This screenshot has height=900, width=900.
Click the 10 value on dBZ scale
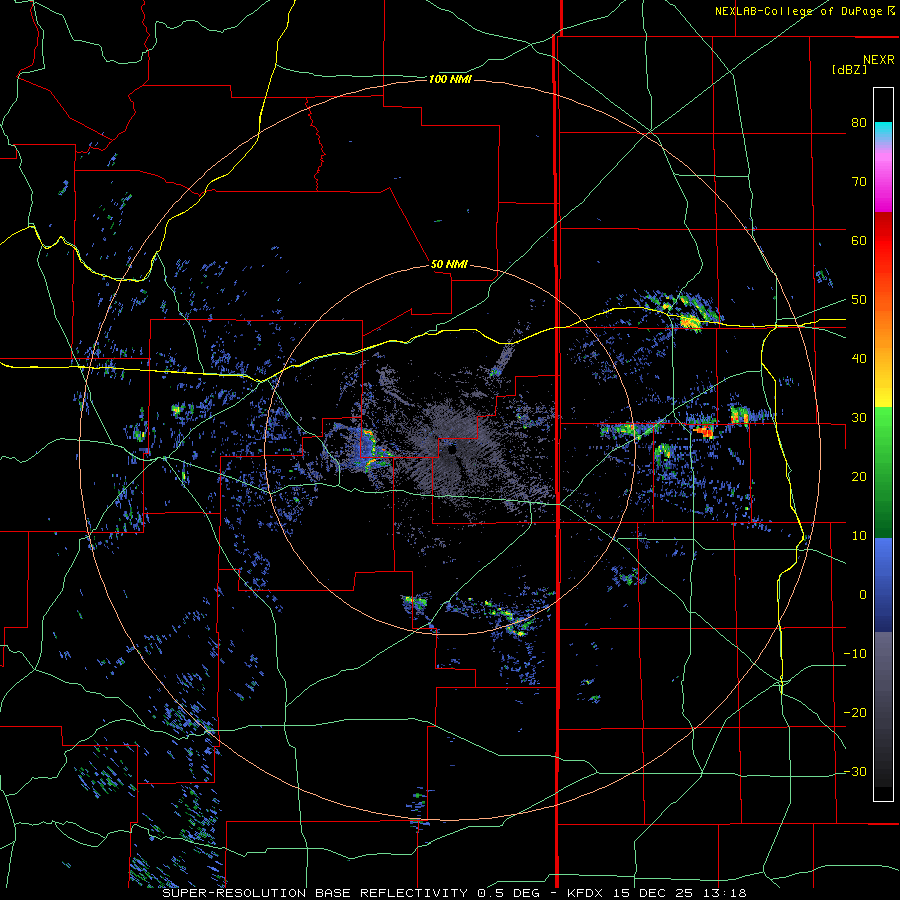pyautogui.click(x=859, y=536)
